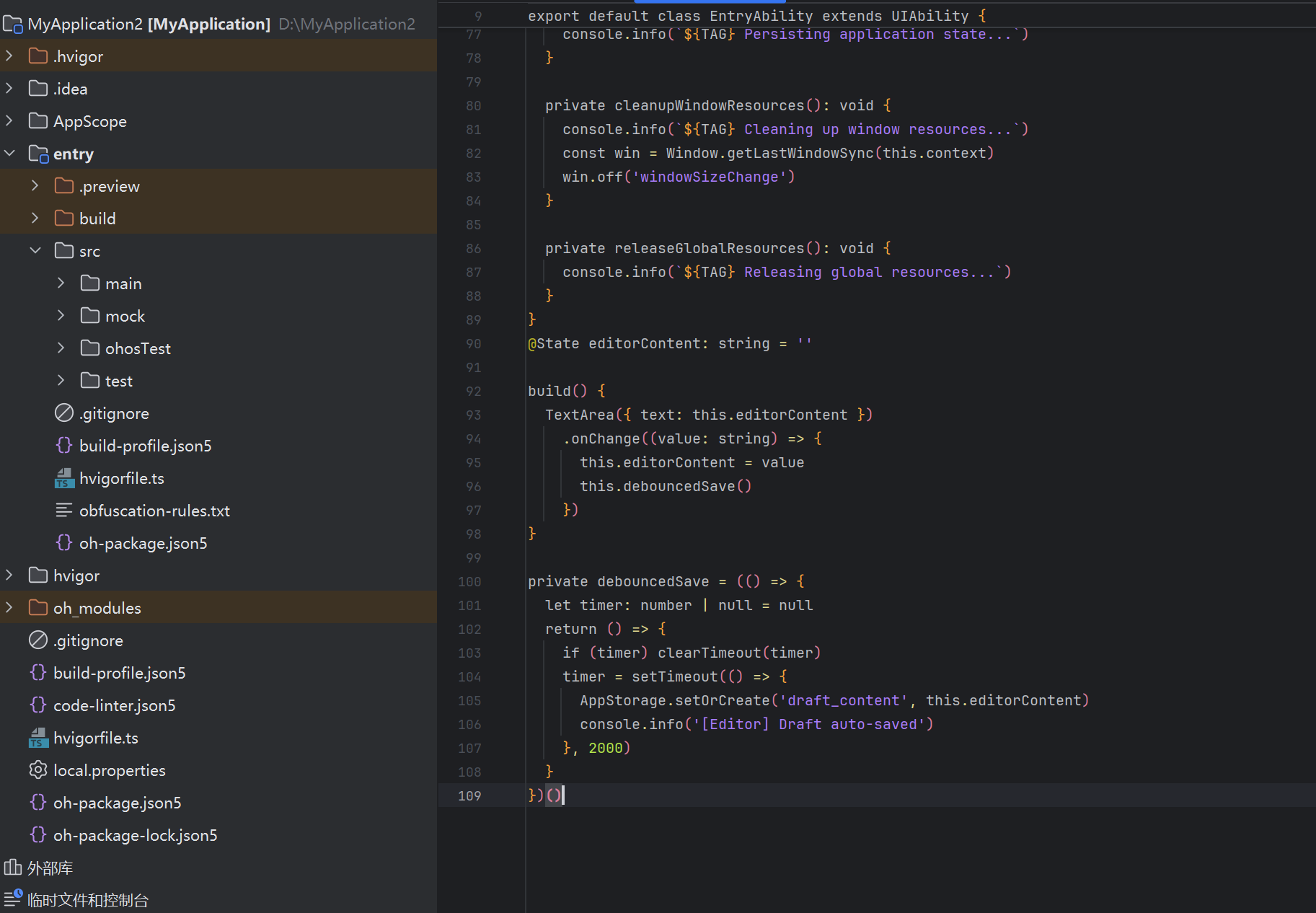This screenshot has width=1316, height=913.
Task: Click the build folder icon
Action: pyautogui.click(x=64, y=218)
